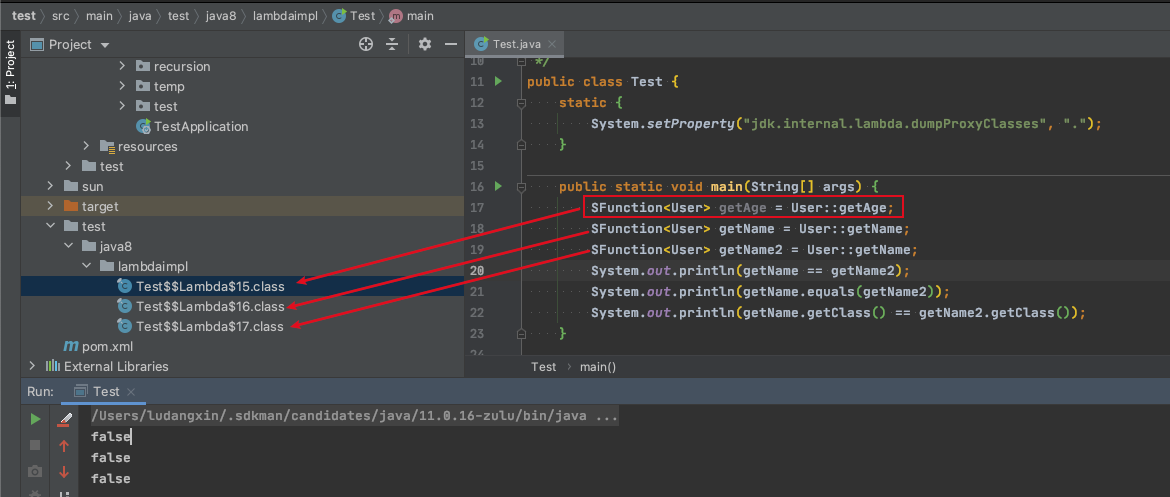The height and width of the screenshot is (497, 1170).
Task: Click the locate/select opened file target icon
Action: click(366, 44)
